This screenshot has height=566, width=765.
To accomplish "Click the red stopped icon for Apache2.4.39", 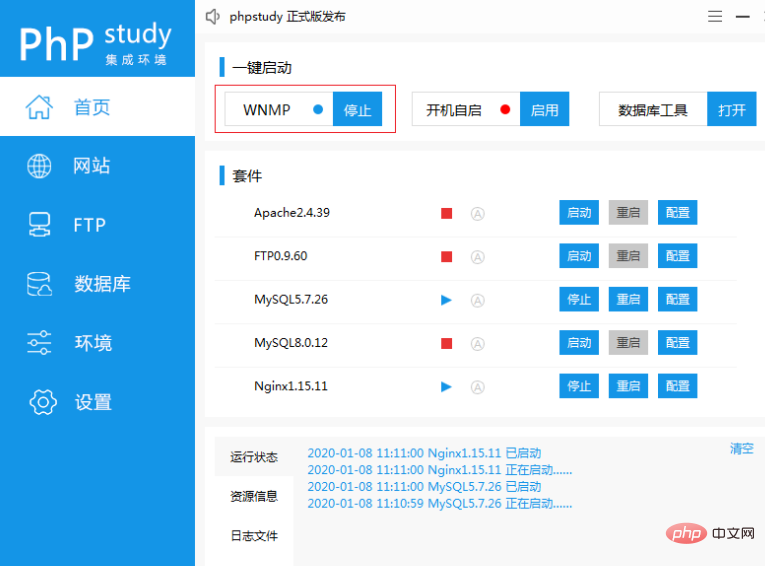I will click(x=446, y=213).
